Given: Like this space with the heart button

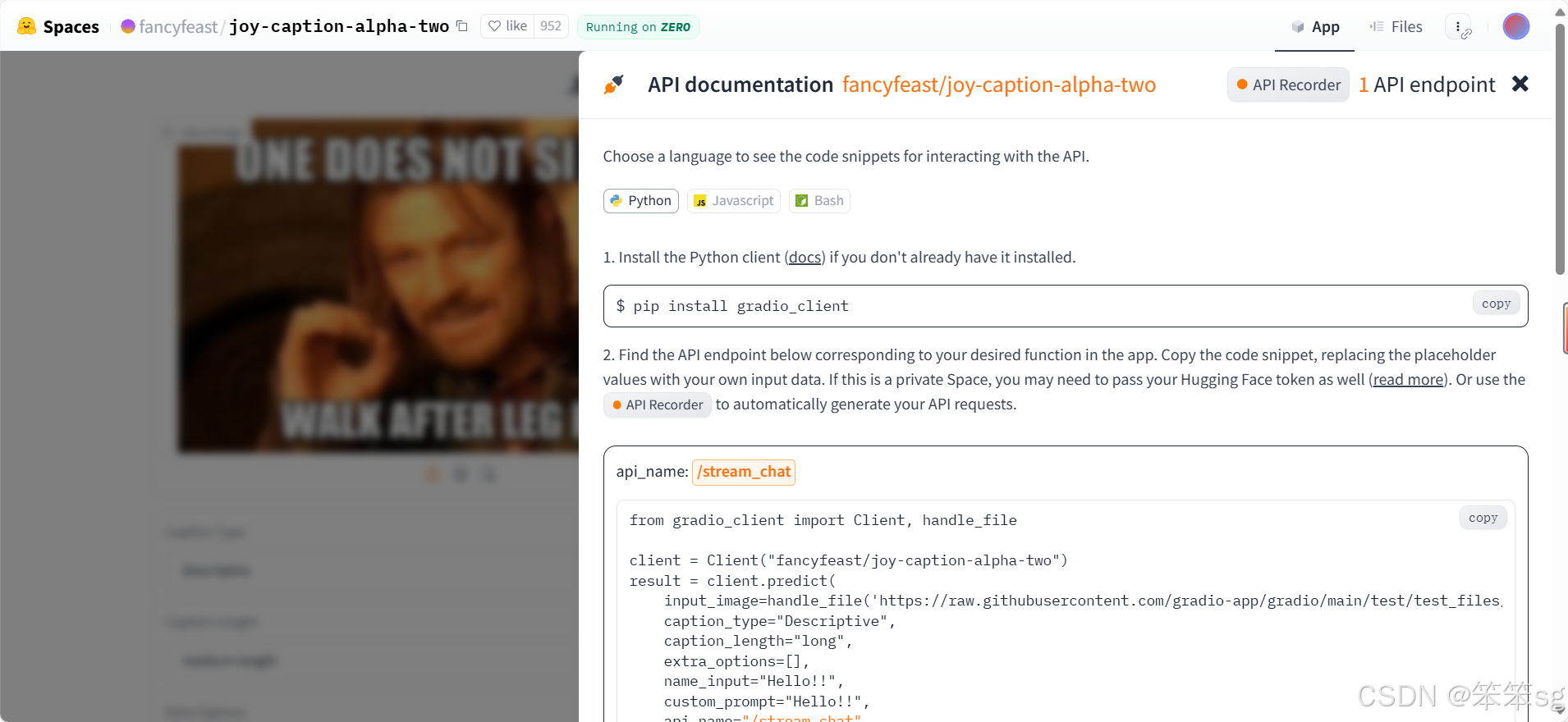Looking at the screenshot, I should click(x=507, y=26).
